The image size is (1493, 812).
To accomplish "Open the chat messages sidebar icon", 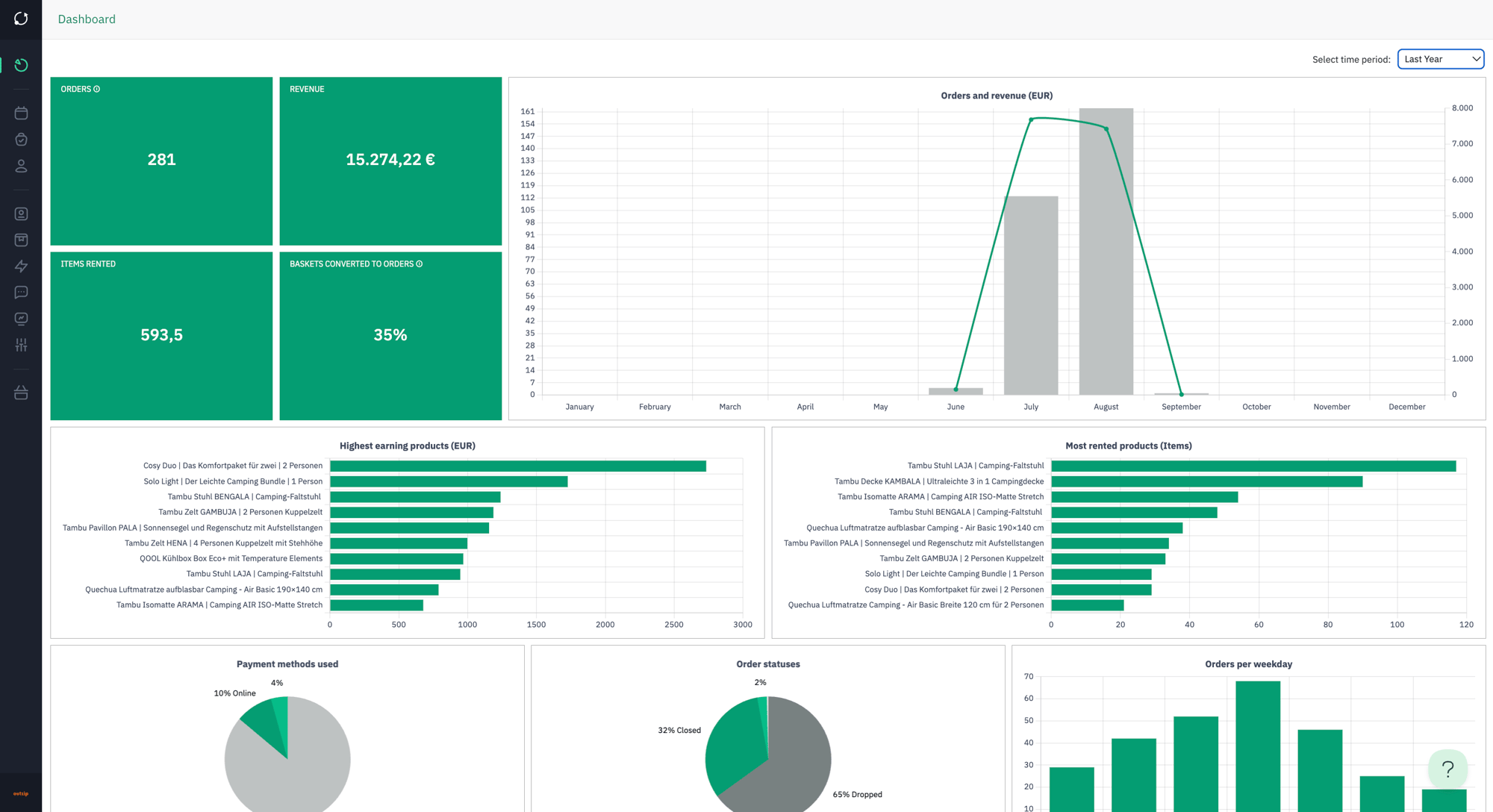I will click(21, 293).
